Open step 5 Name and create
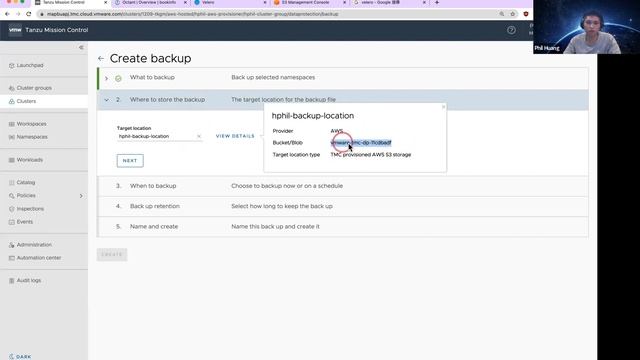 click(x=343, y=227)
